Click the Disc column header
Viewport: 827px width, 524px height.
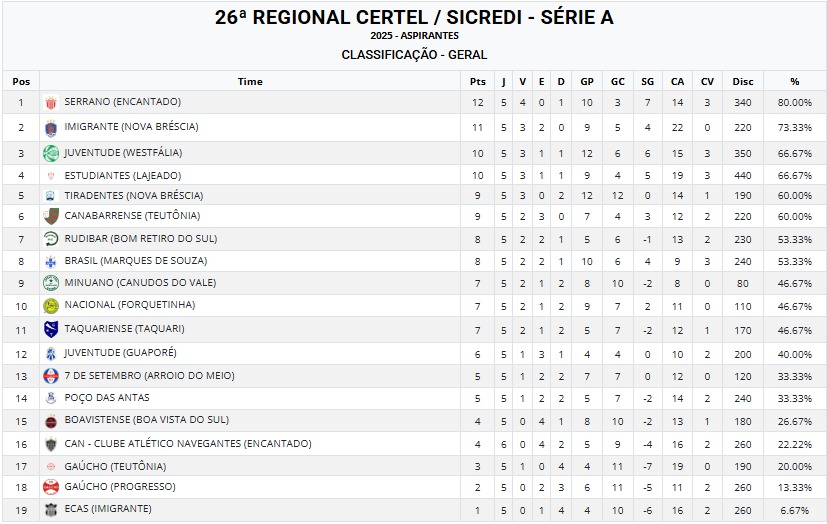click(743, 81)
